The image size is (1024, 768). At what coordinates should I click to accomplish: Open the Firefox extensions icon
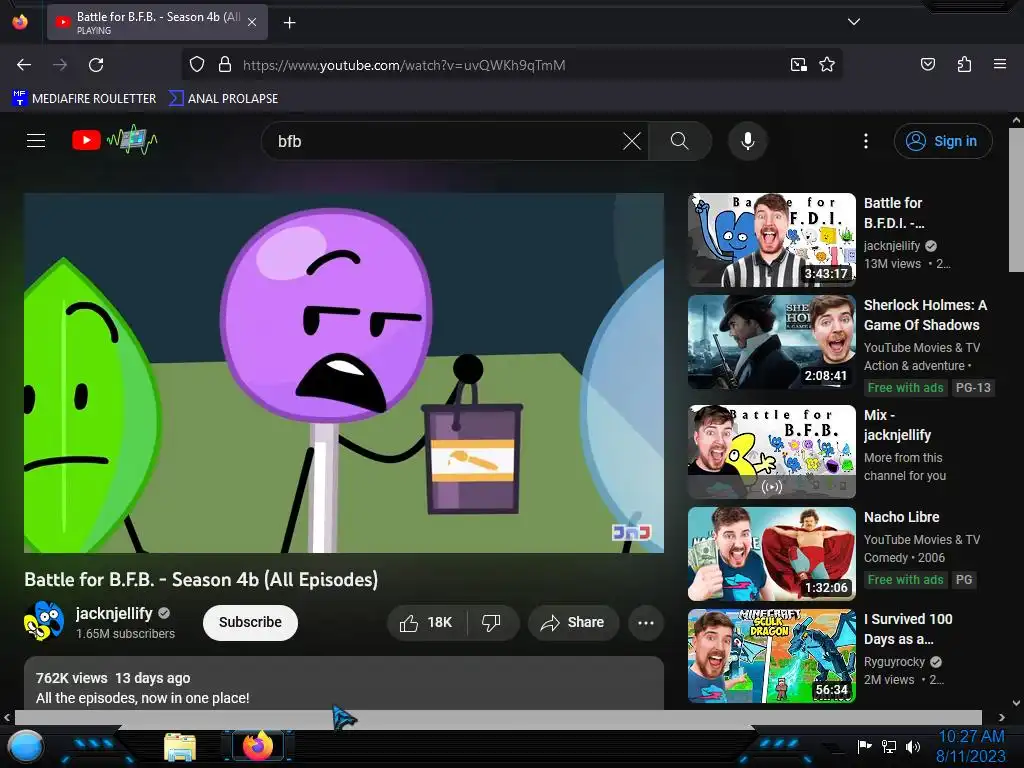tap(964, 64)
